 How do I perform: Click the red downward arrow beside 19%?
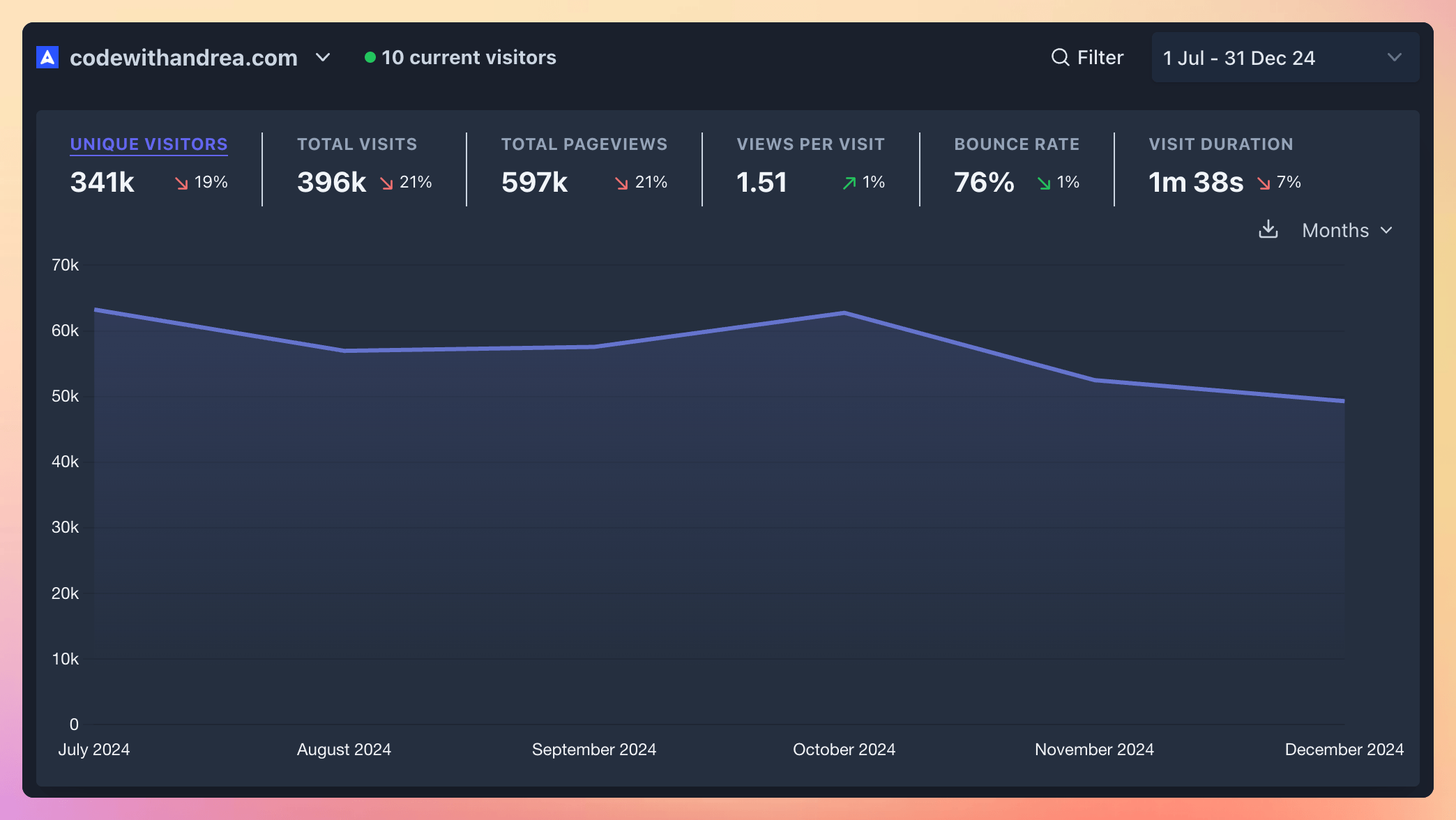tap(180, 183)
